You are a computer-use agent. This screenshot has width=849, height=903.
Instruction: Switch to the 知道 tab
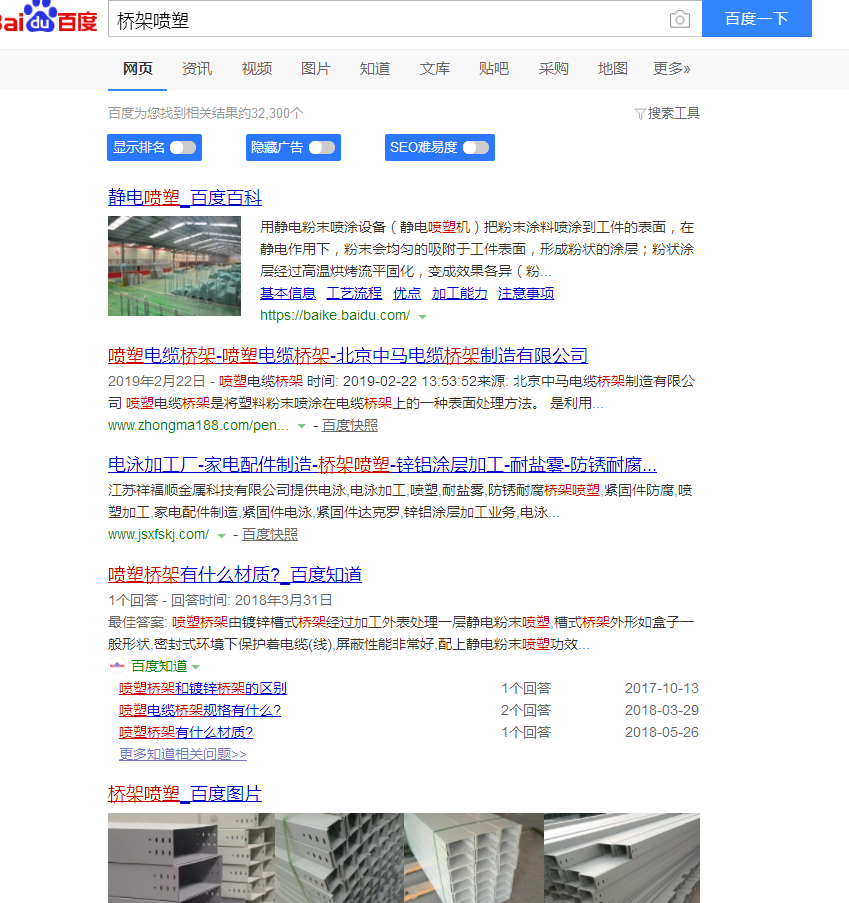375,69
